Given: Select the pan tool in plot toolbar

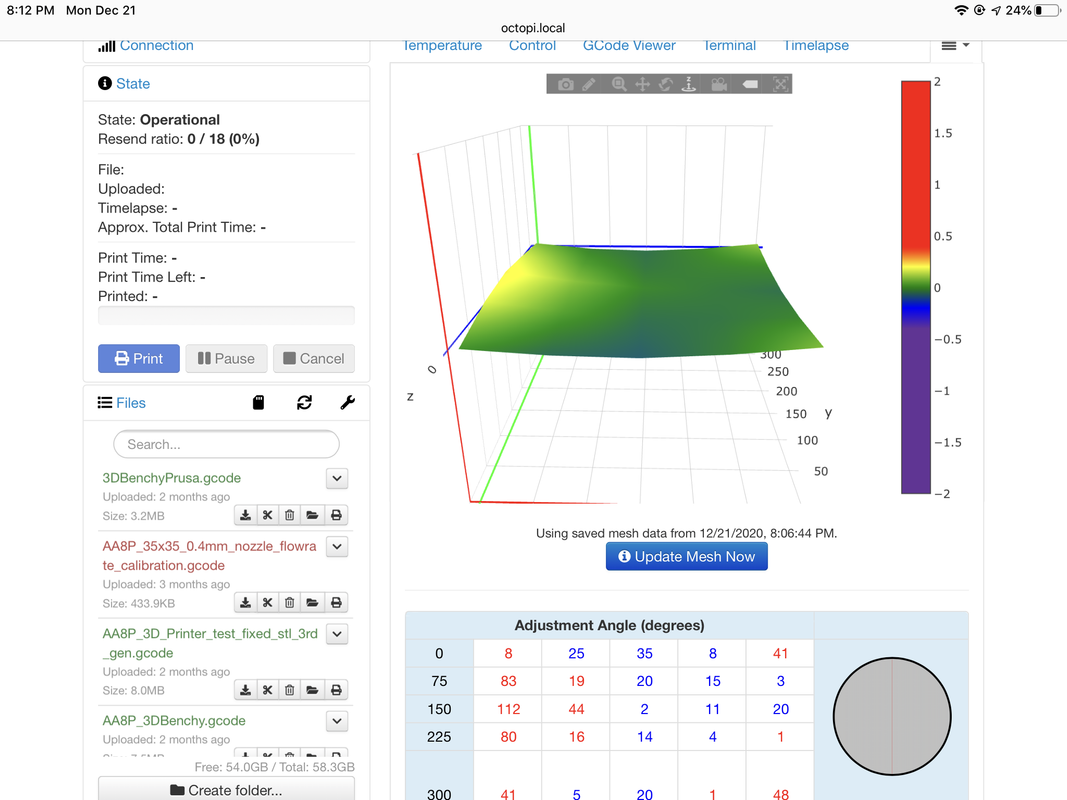Looking at the screenshot, I should 642,84.
